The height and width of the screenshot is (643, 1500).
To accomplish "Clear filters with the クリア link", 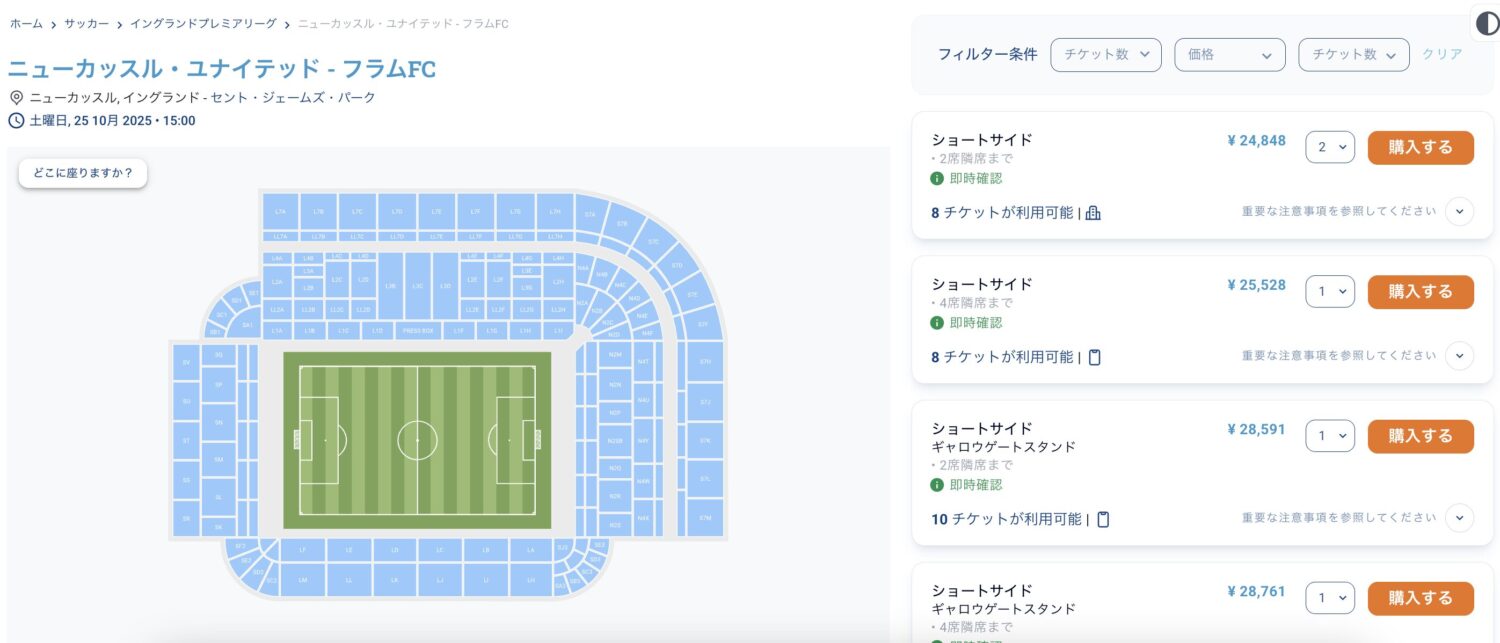I will pyautogui.click(x=1442, y=55).
